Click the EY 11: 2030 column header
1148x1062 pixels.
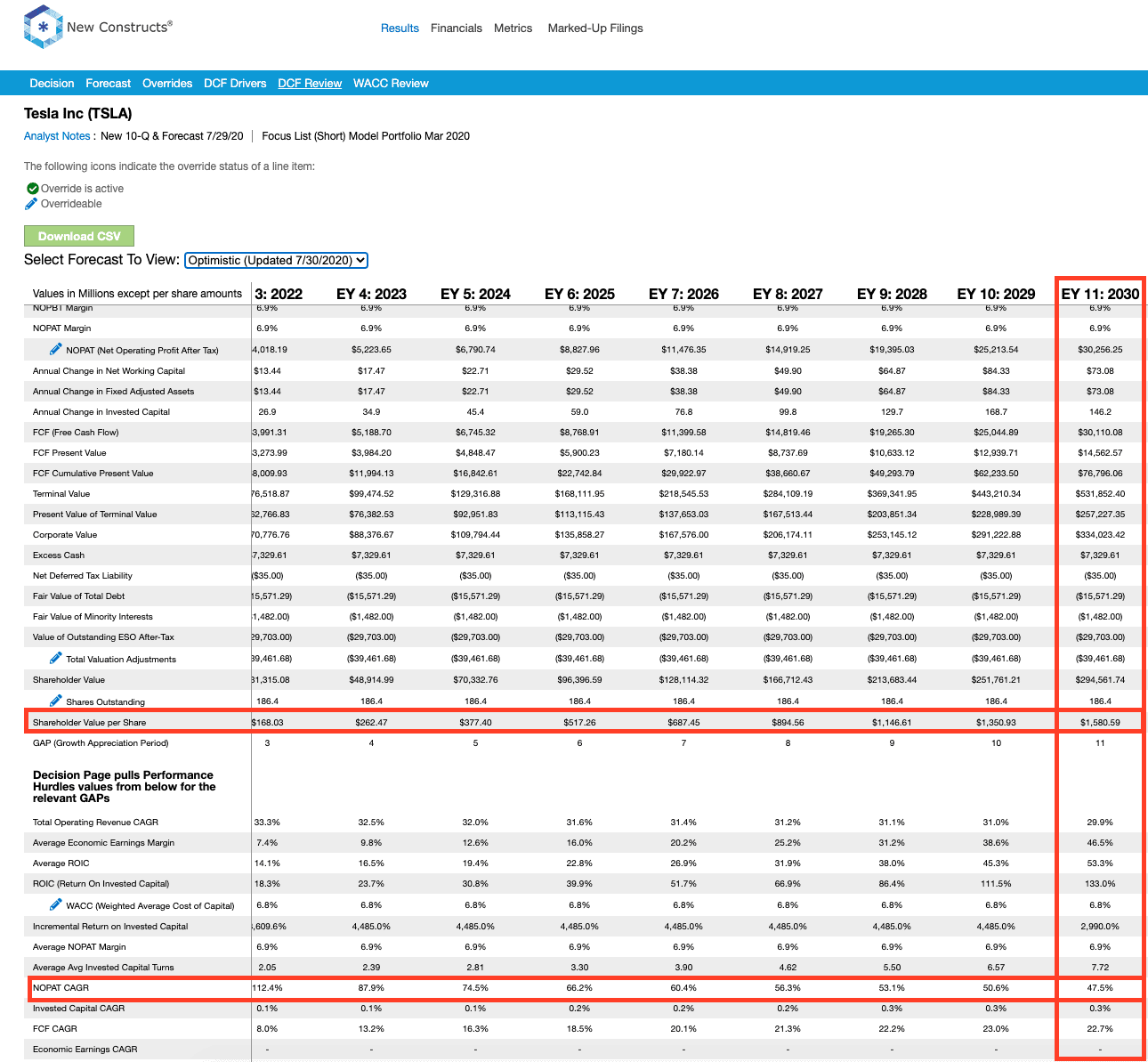tap(1100, 294)
